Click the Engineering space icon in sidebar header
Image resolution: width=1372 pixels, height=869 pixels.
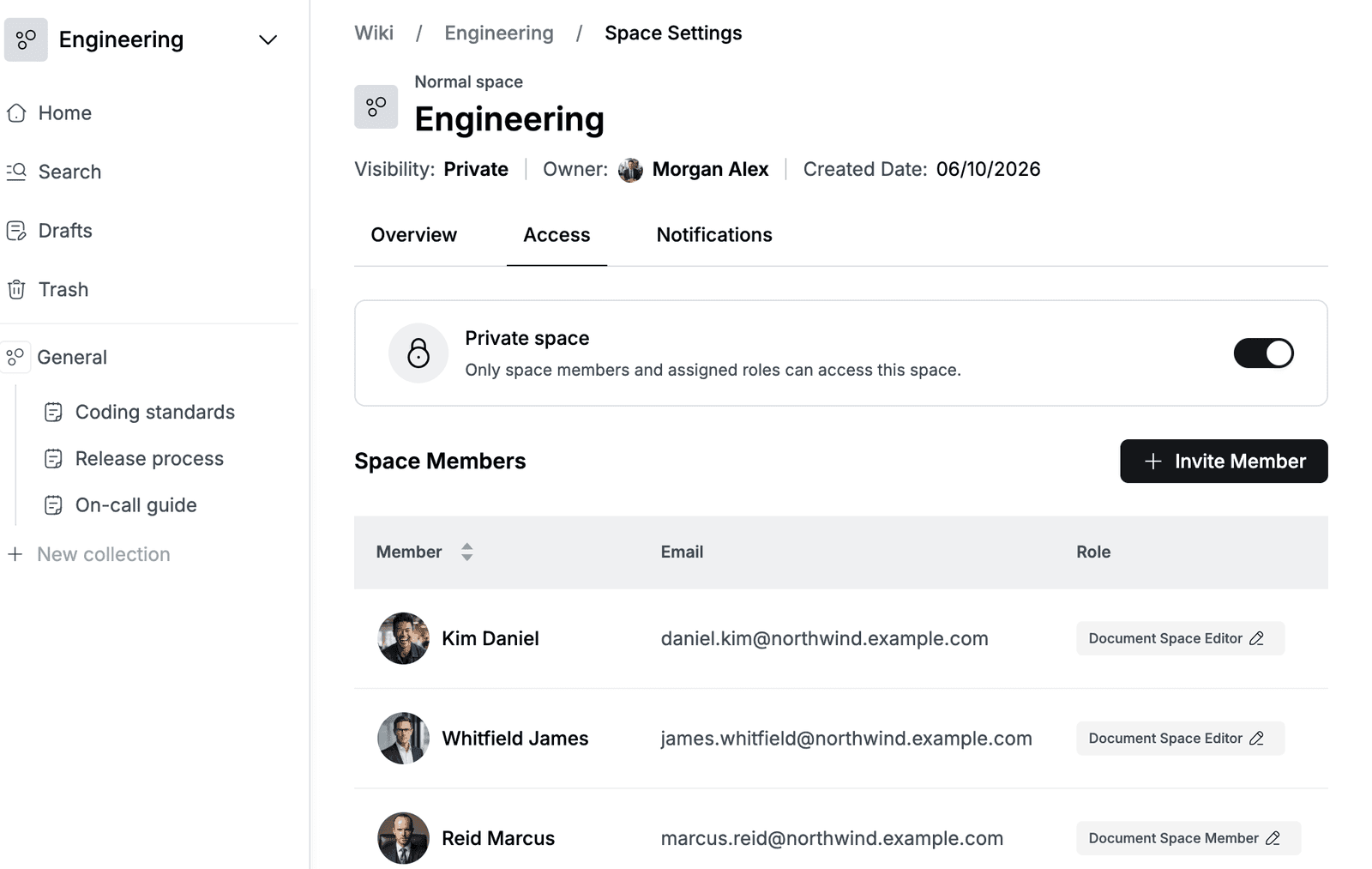click(x=26, y=39)
